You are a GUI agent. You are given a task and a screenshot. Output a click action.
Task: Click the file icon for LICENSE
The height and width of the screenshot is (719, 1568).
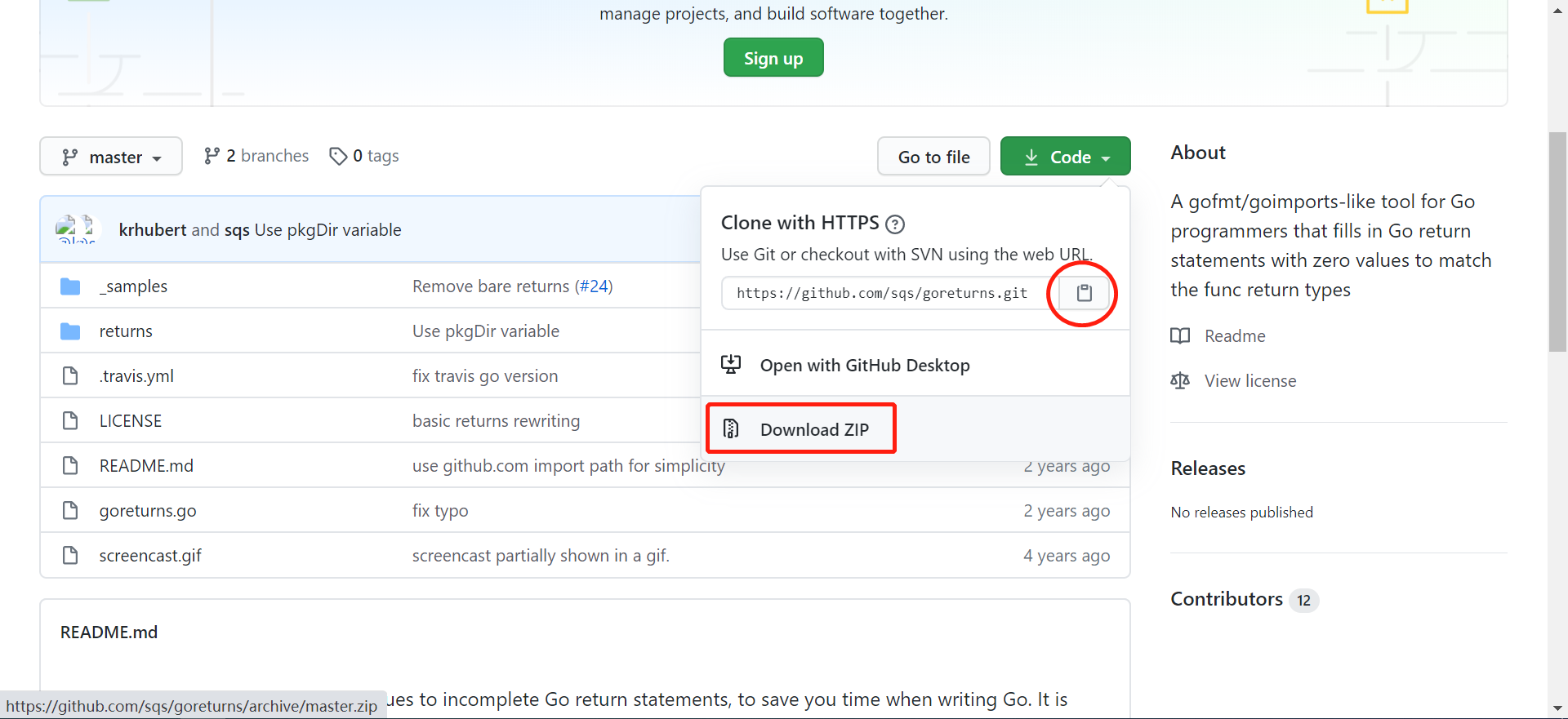[70, 420]
